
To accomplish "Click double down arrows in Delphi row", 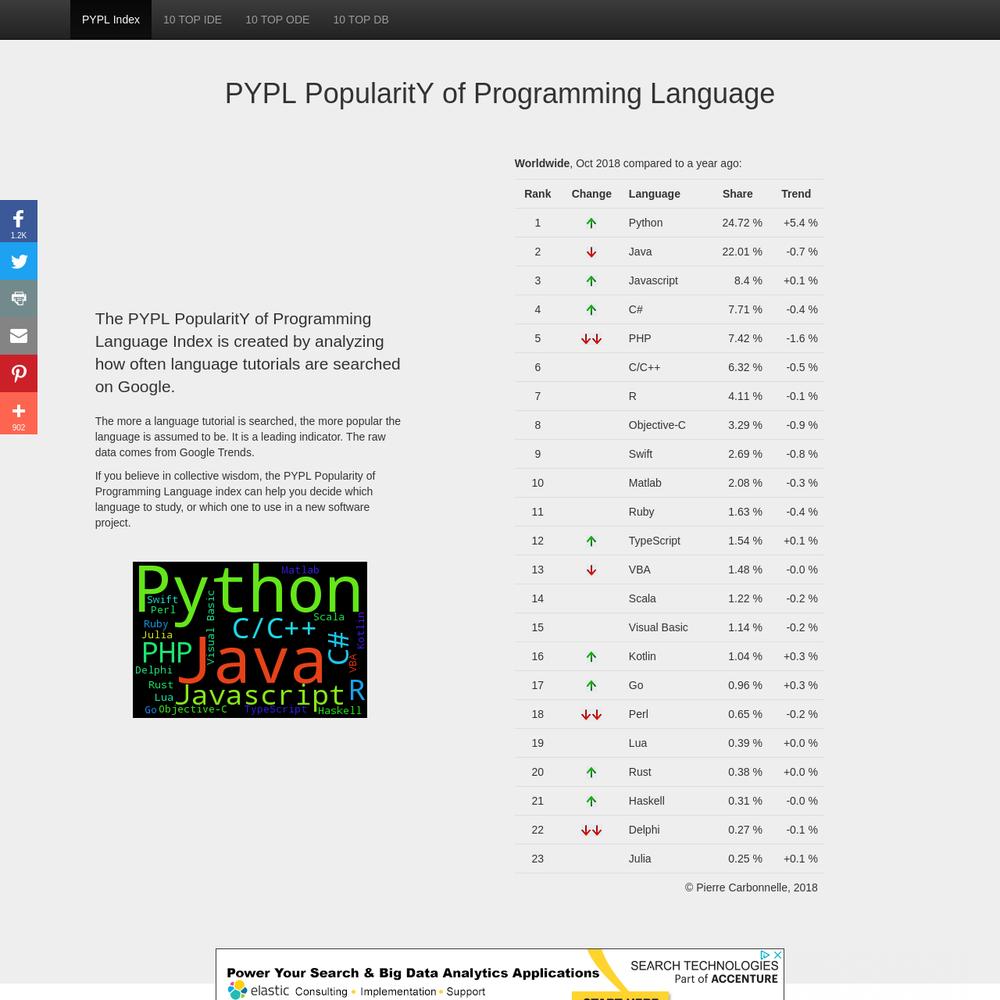I will [591, 830].
